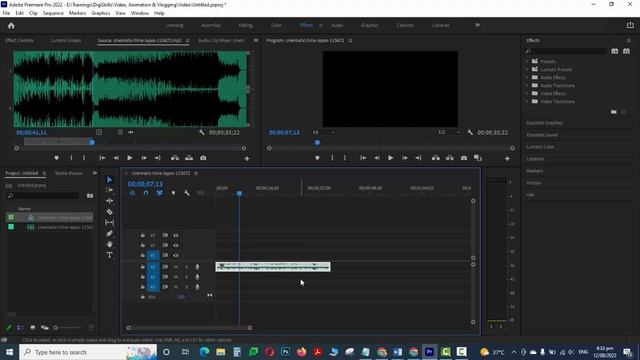640x360 pixels.
Task: Toggle visibility eye of middle video track
Action: (176, 245)
